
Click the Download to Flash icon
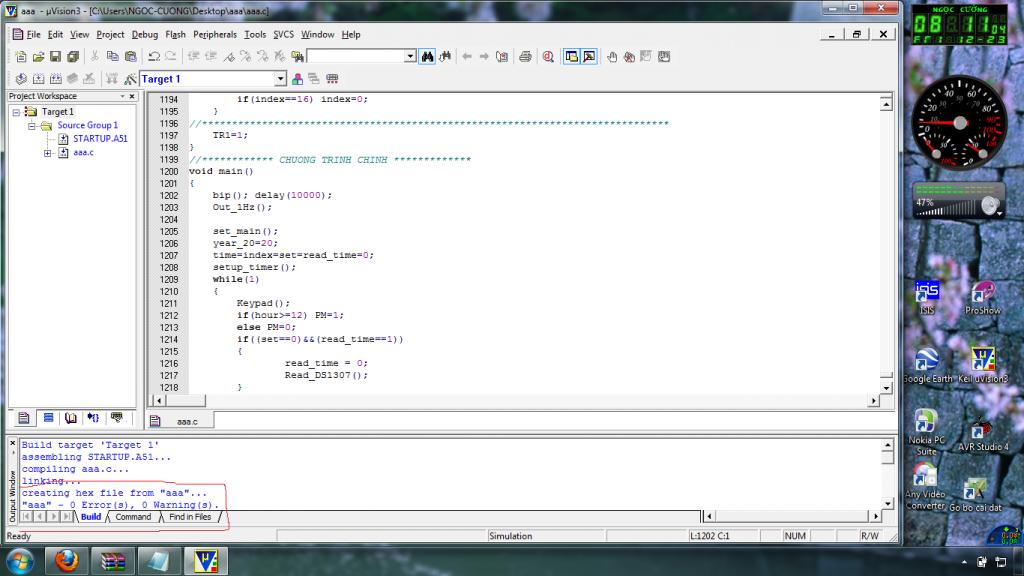click(112, 79)
